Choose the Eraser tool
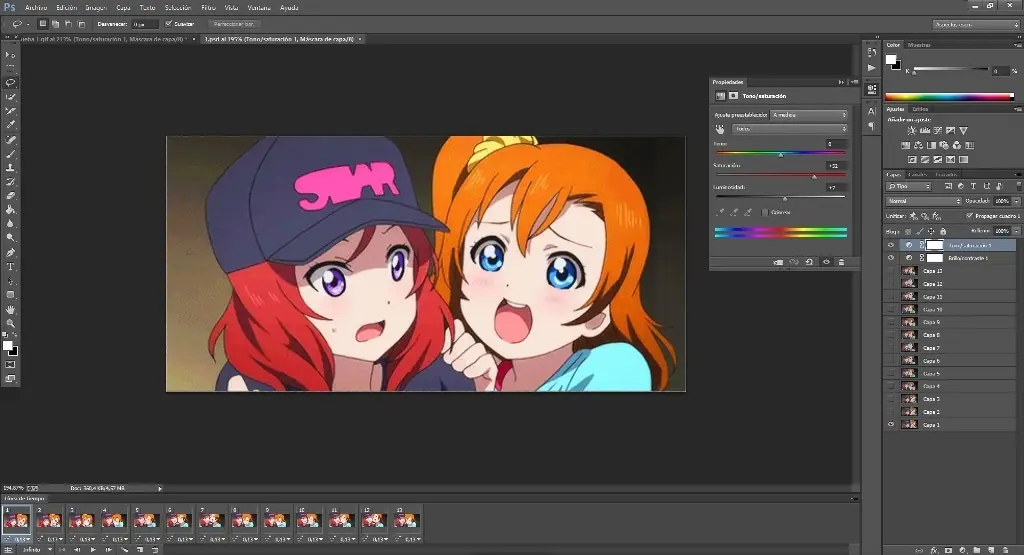The height and width of the screenshot is (555, 1024). [x=11, y=196]
